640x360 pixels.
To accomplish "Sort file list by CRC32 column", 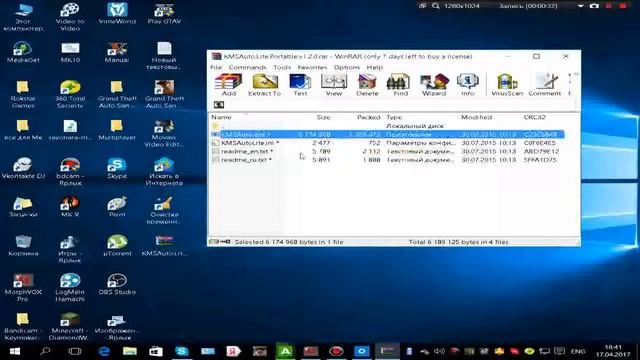I will pos(534,117).
